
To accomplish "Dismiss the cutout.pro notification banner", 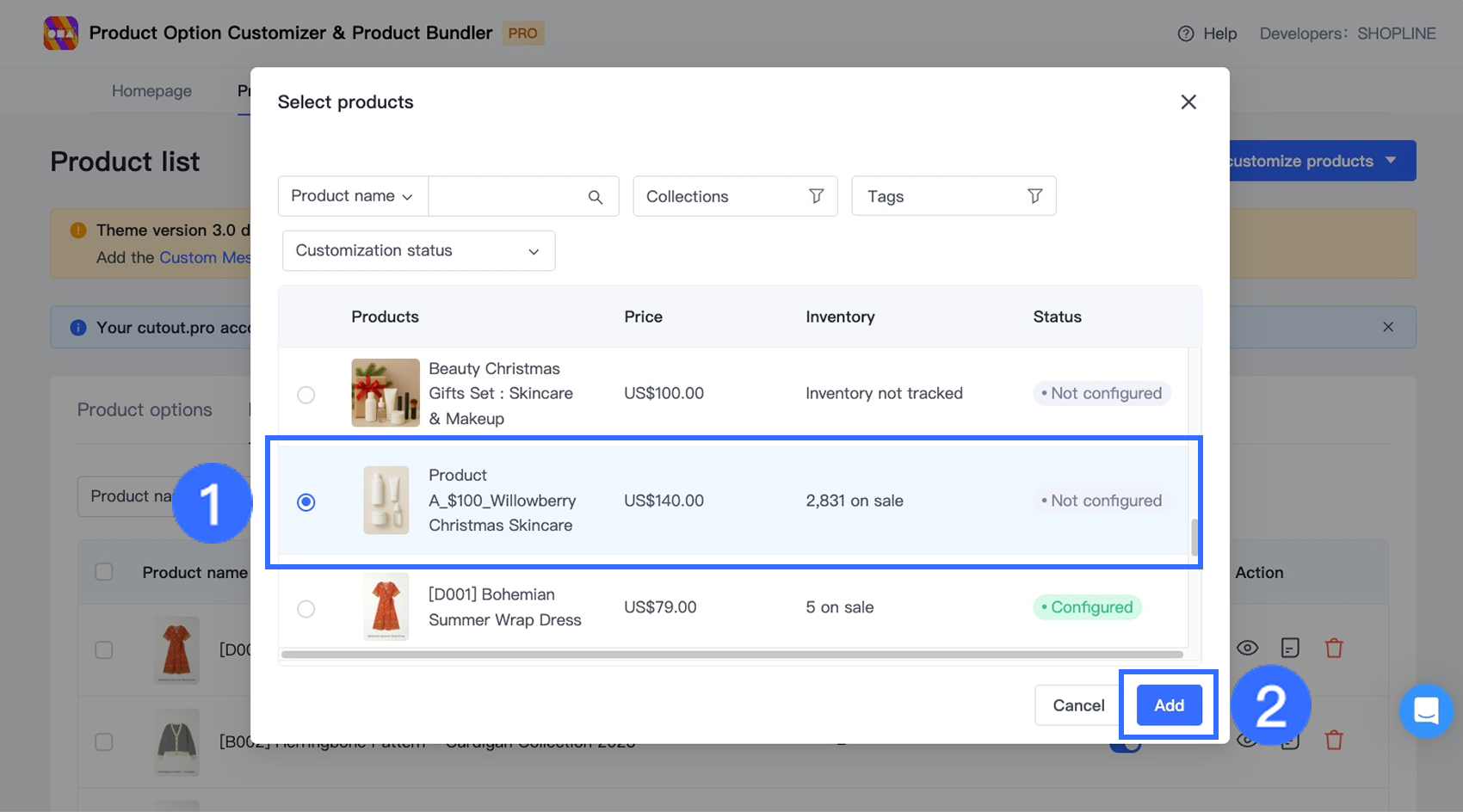I will coord(1387,327).
